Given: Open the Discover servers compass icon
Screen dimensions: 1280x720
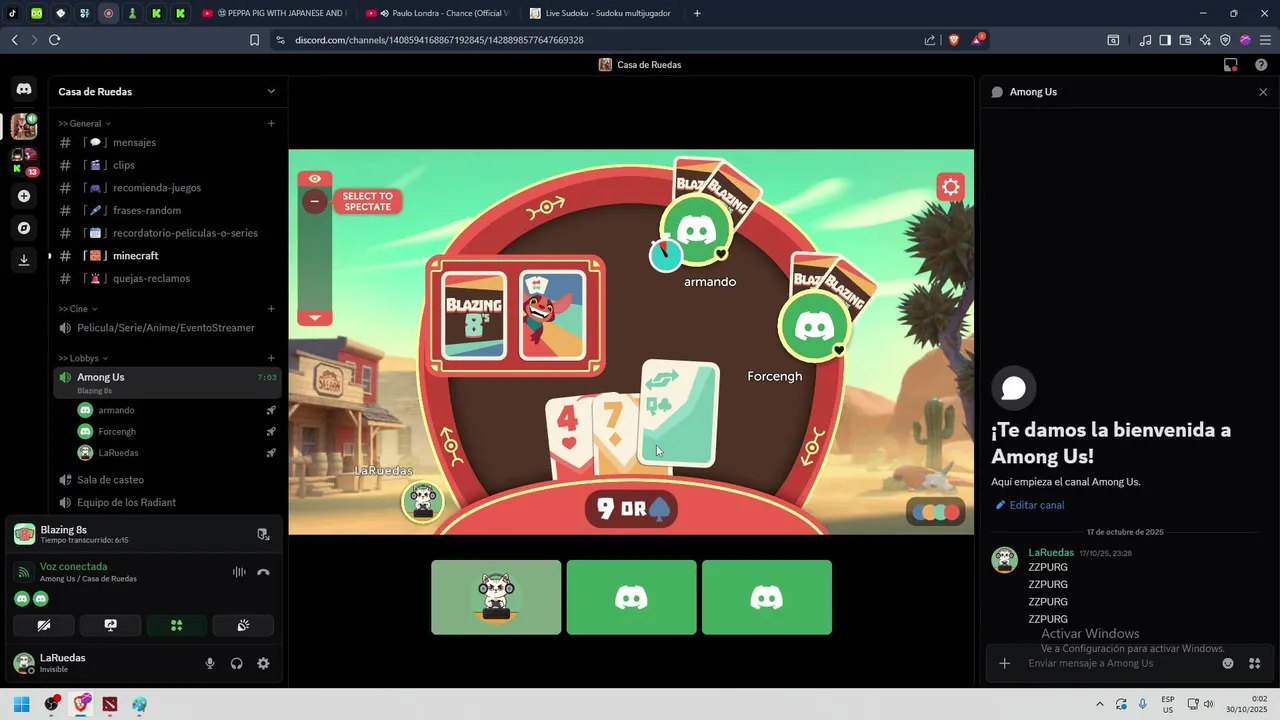Looking at the screenshot, I should point(24,228).
